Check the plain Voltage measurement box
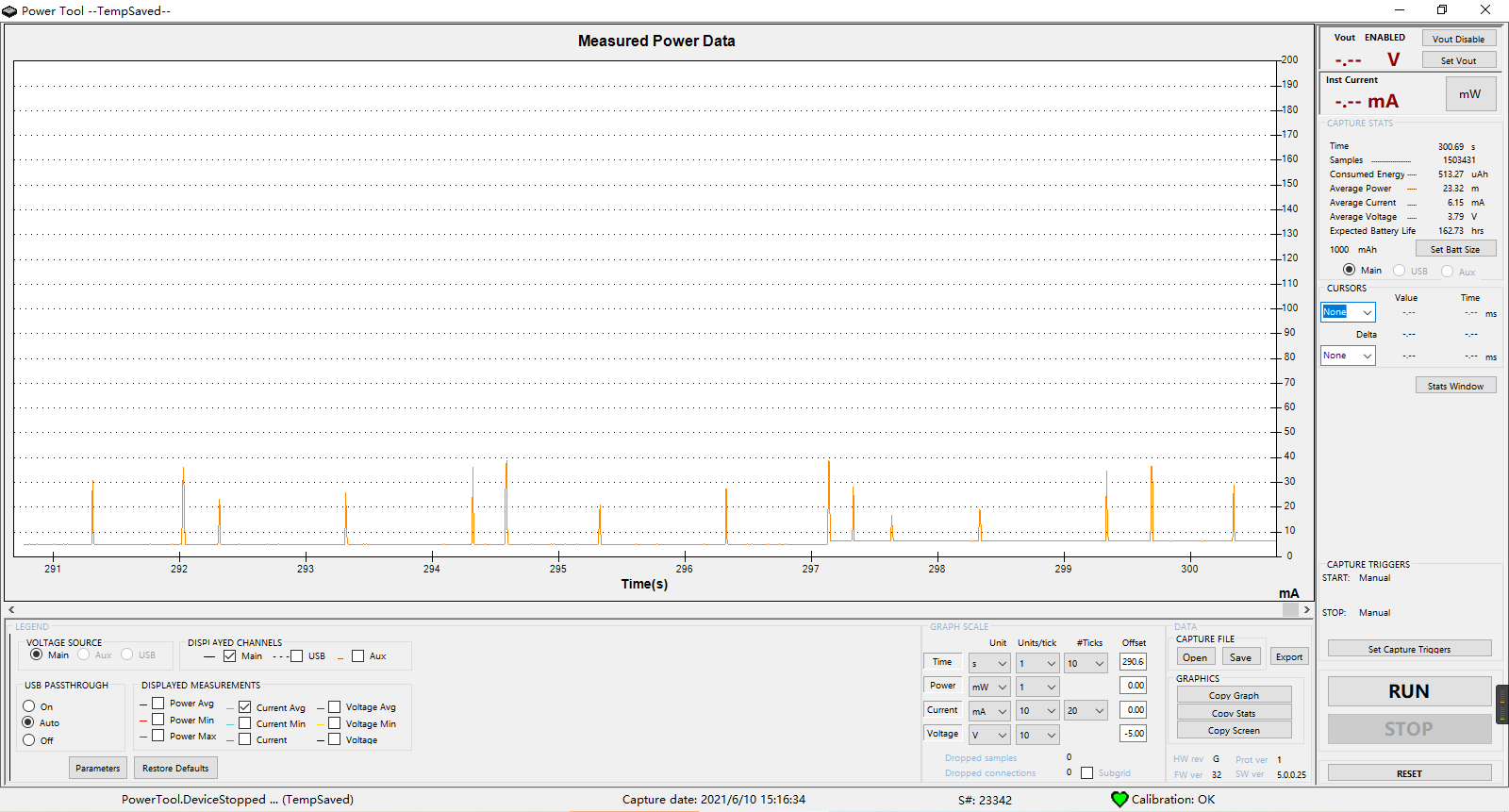Screen dimensions: 1509x812 (x=334, y=739)
